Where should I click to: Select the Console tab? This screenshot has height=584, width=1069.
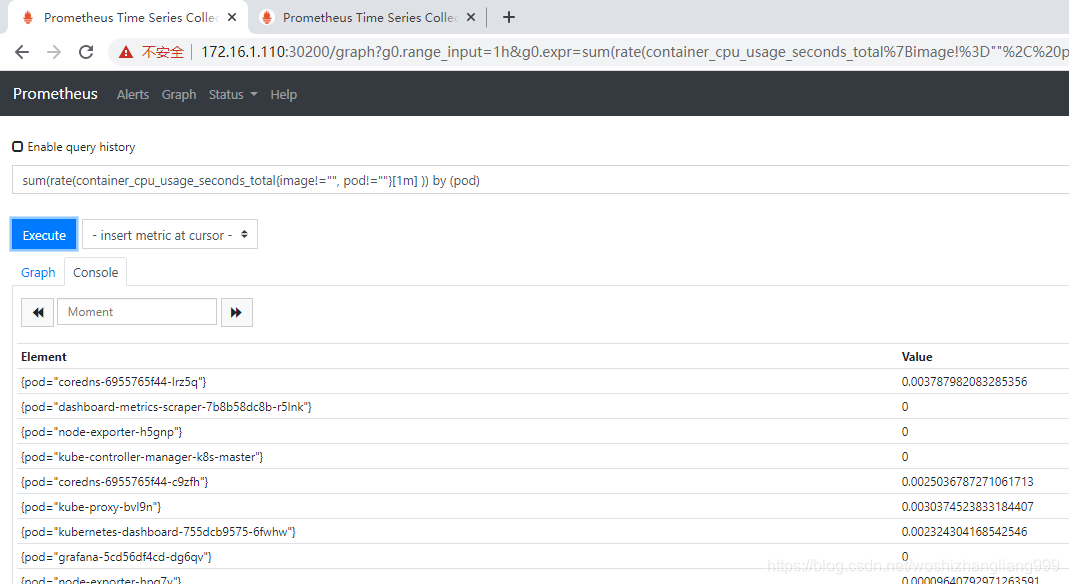click(95, 273)
